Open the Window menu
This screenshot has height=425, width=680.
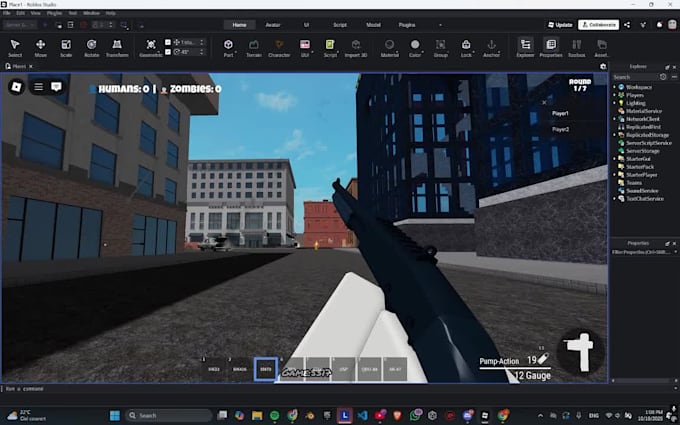(x=91, y=13)
